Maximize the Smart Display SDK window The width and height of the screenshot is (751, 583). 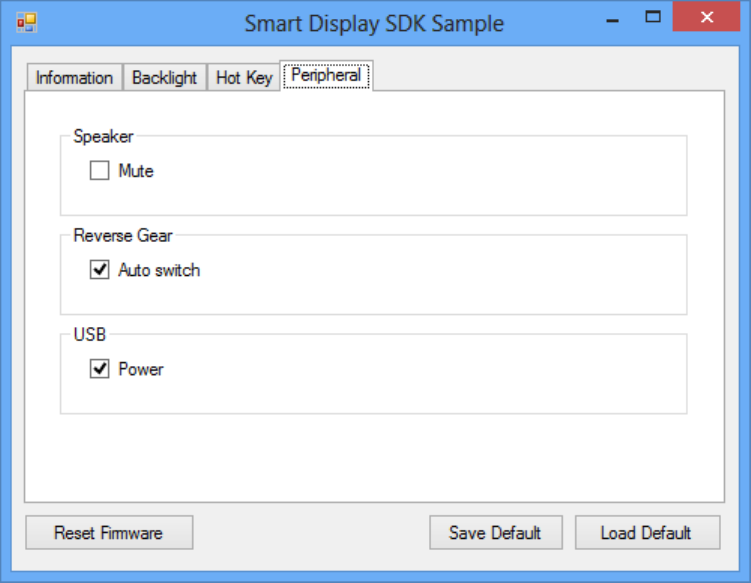click(653, 17)
